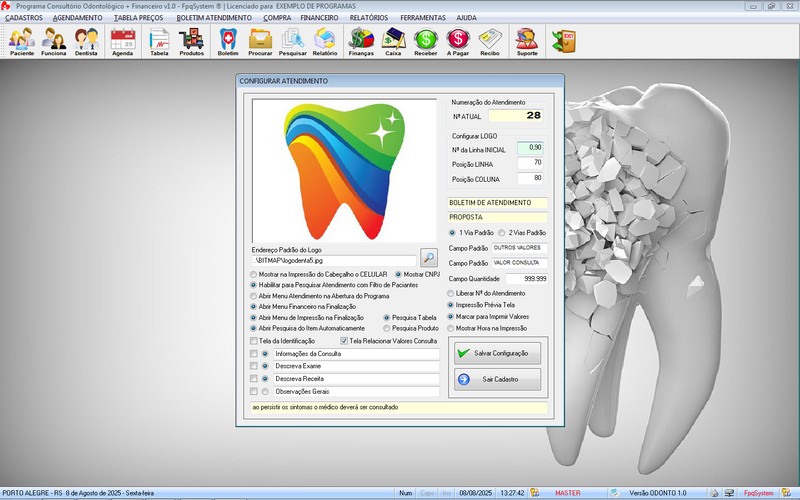This screenshot has height=500, width=800.
Task: Open the RELATÓRIOS menu
Action: [x=369, y=18]
